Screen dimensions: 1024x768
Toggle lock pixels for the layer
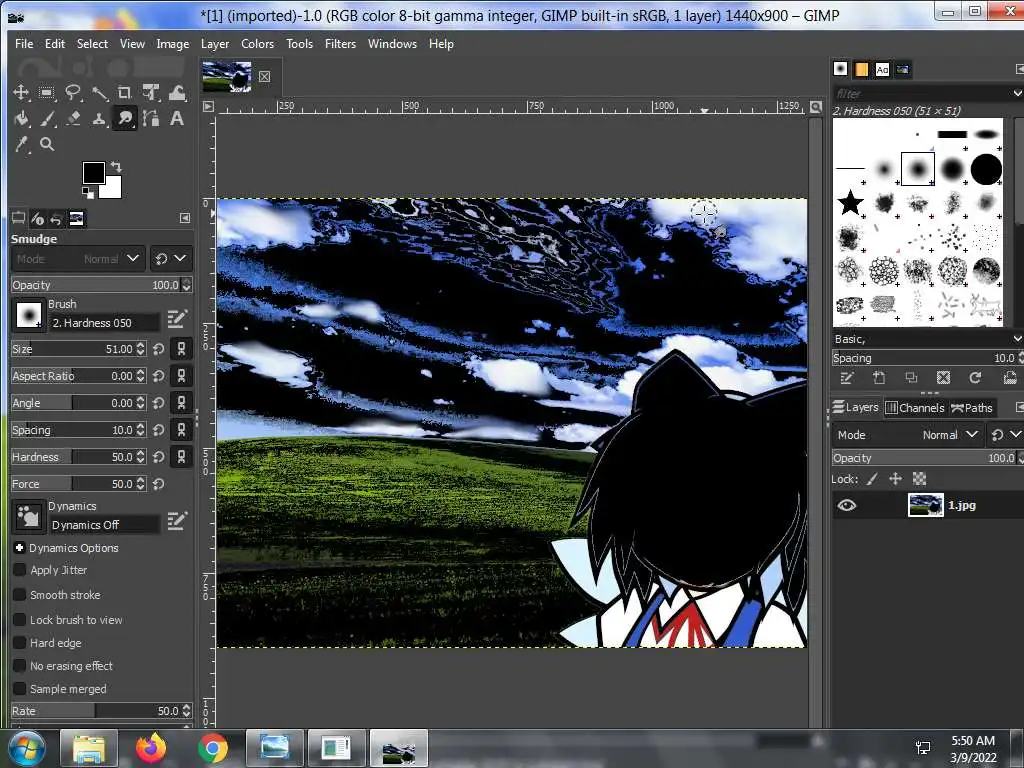point(872,479)
